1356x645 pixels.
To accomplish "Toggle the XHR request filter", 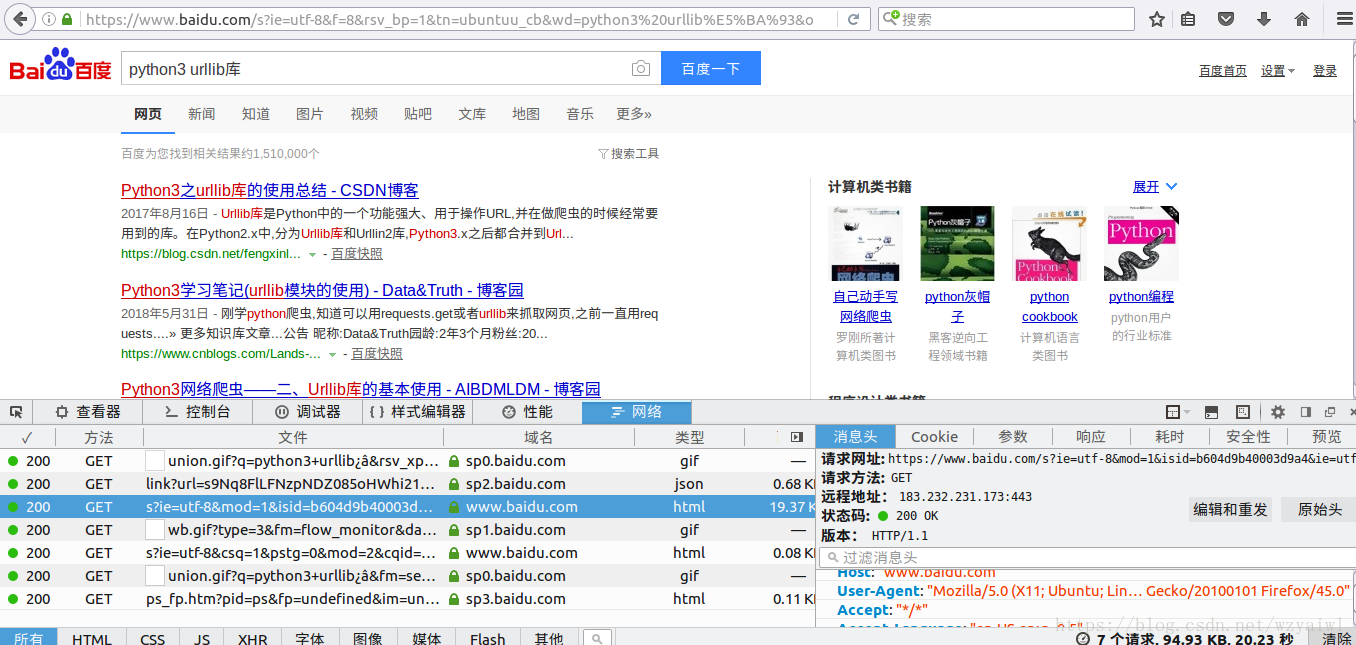I will coord(252,639).
